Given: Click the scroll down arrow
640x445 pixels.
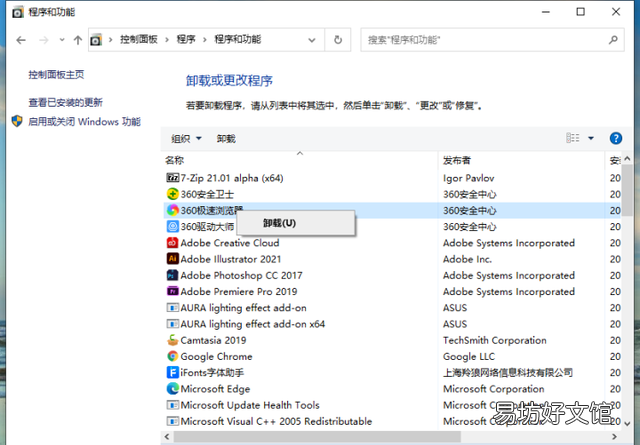Looking at the screenshot, I should coord(627,424).
